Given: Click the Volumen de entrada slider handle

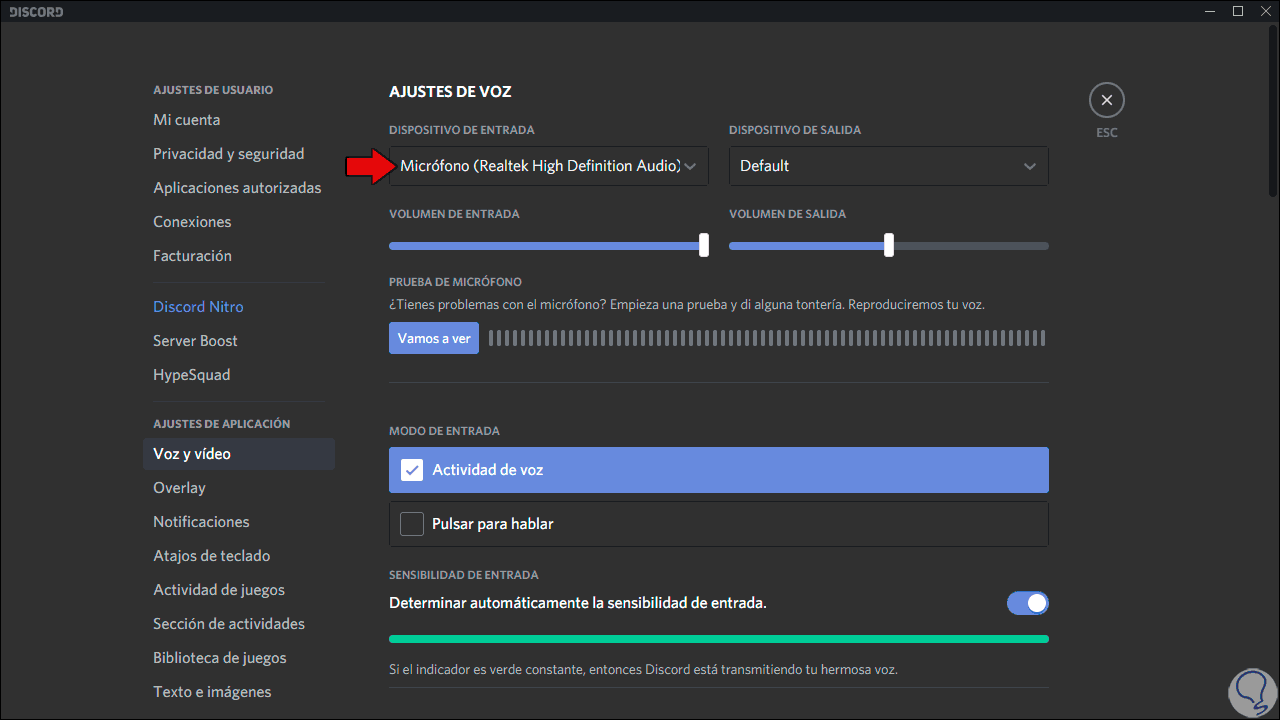Looking at the screenshot, I should click(x=704, y=245).
